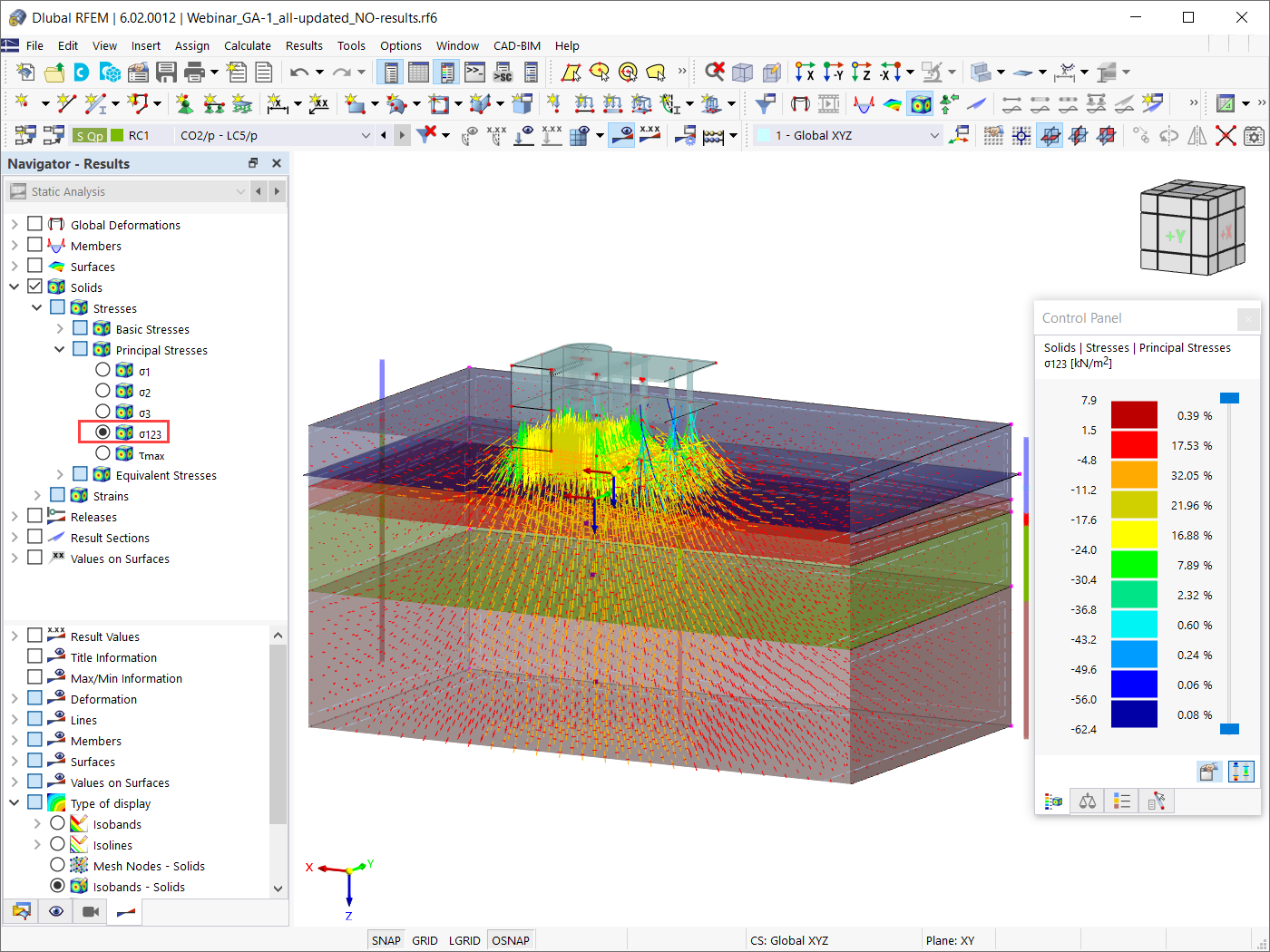Viewport: 1270px width, 952px height.
Task: Select the τmax radio button
Action: pos(103,453)
